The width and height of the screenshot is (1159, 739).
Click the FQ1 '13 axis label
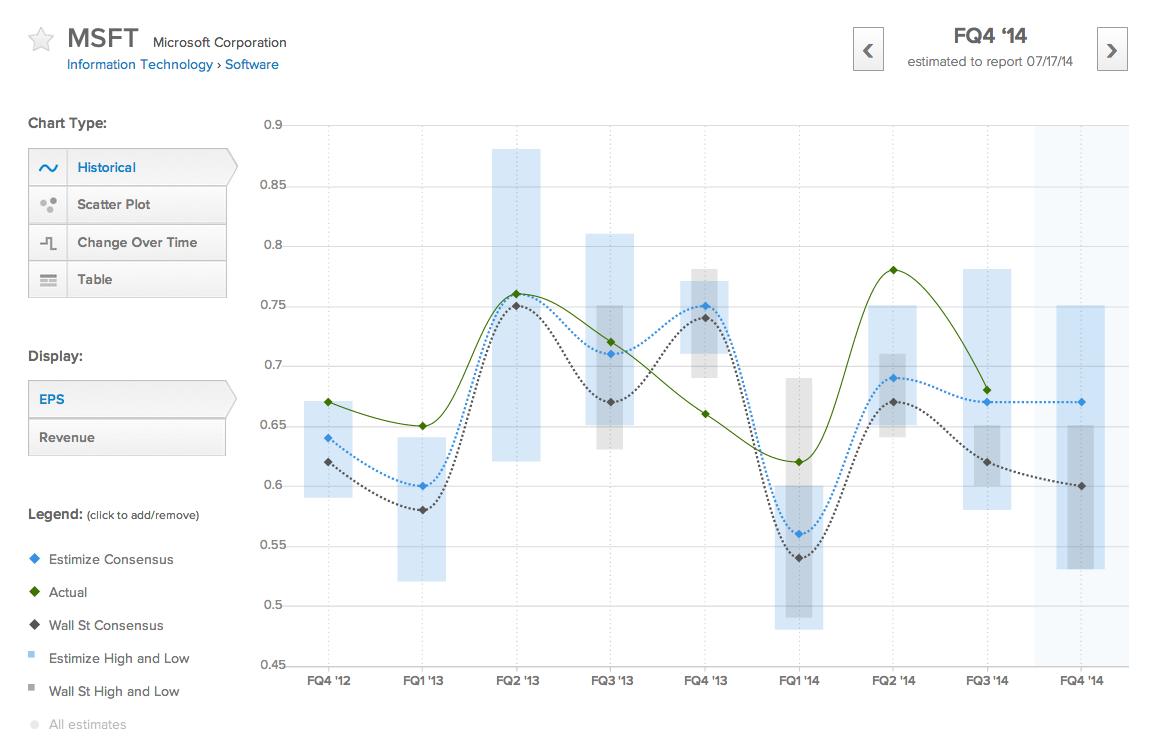click(423, 681)
